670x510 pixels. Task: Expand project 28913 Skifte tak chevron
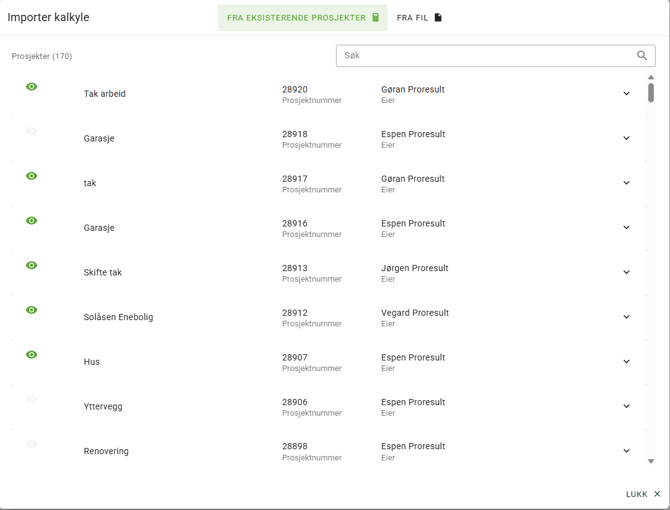tap(626, 272)
